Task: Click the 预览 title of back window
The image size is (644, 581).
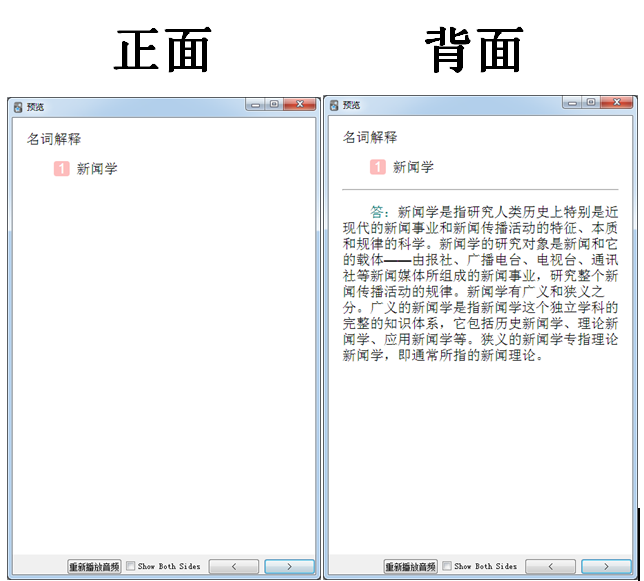Action: pyautogui.click(x=352, y=105)
